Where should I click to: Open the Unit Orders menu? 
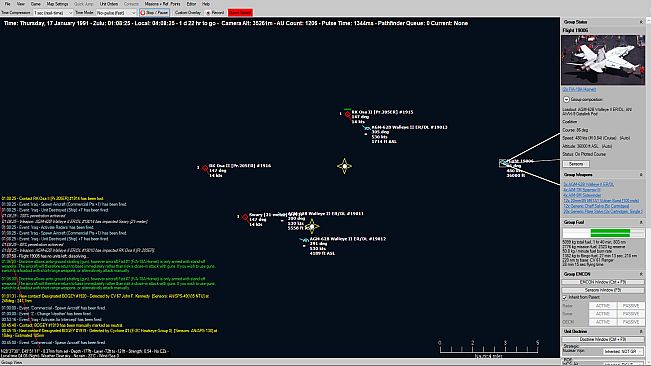(109, 4)
